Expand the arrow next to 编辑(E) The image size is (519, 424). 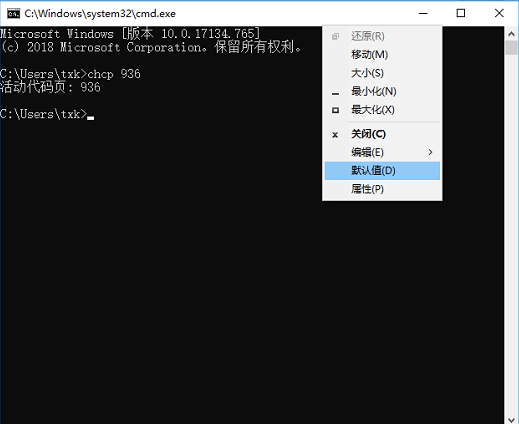pos(430,152)
